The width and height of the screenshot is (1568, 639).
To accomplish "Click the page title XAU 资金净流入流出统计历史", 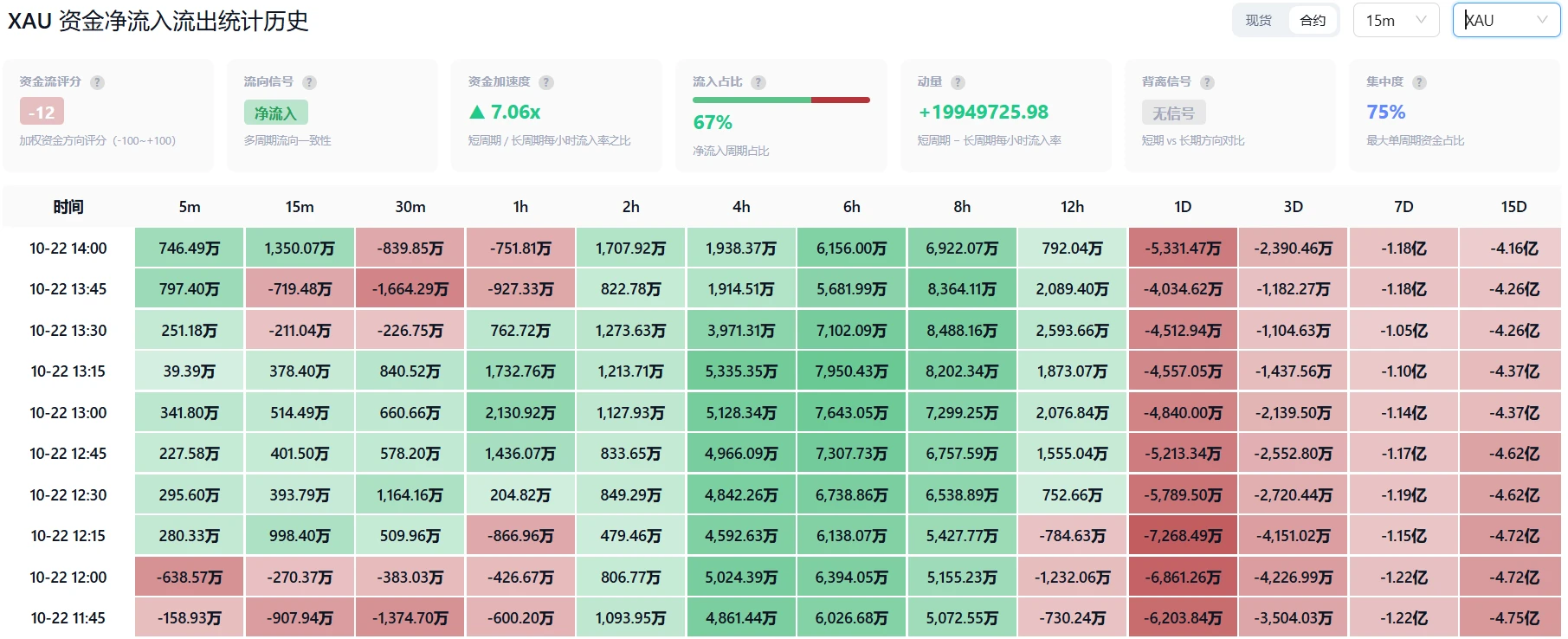I will [x=158, y=21].
